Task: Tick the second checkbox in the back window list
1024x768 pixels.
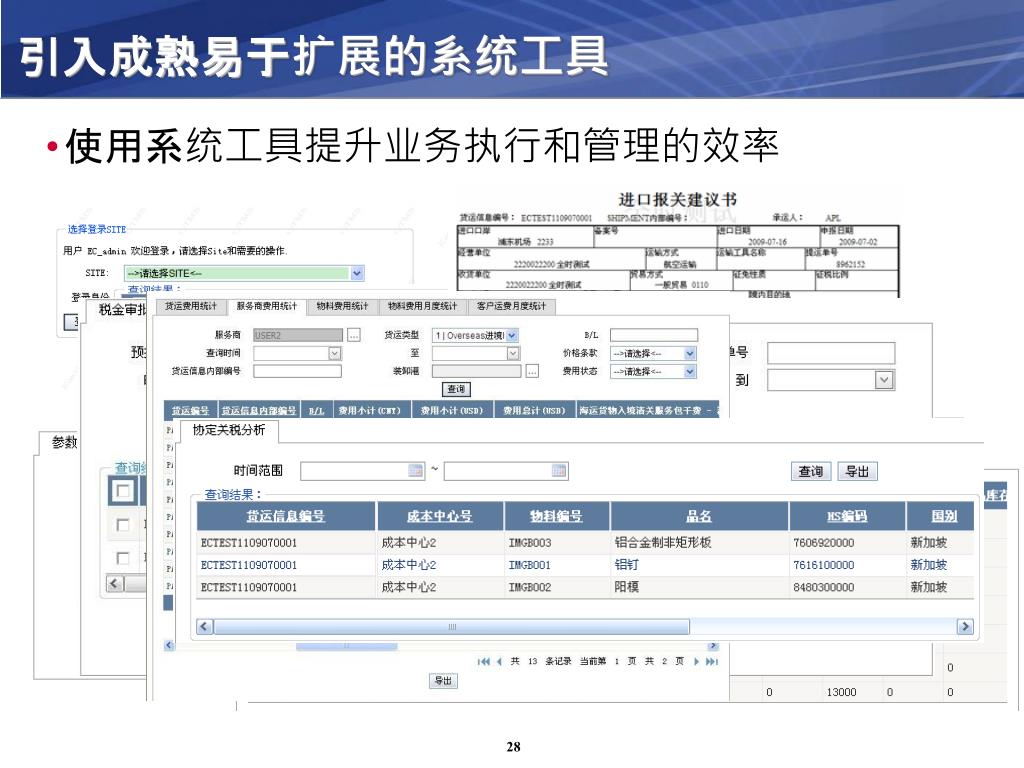Action: tap(122, 524)
